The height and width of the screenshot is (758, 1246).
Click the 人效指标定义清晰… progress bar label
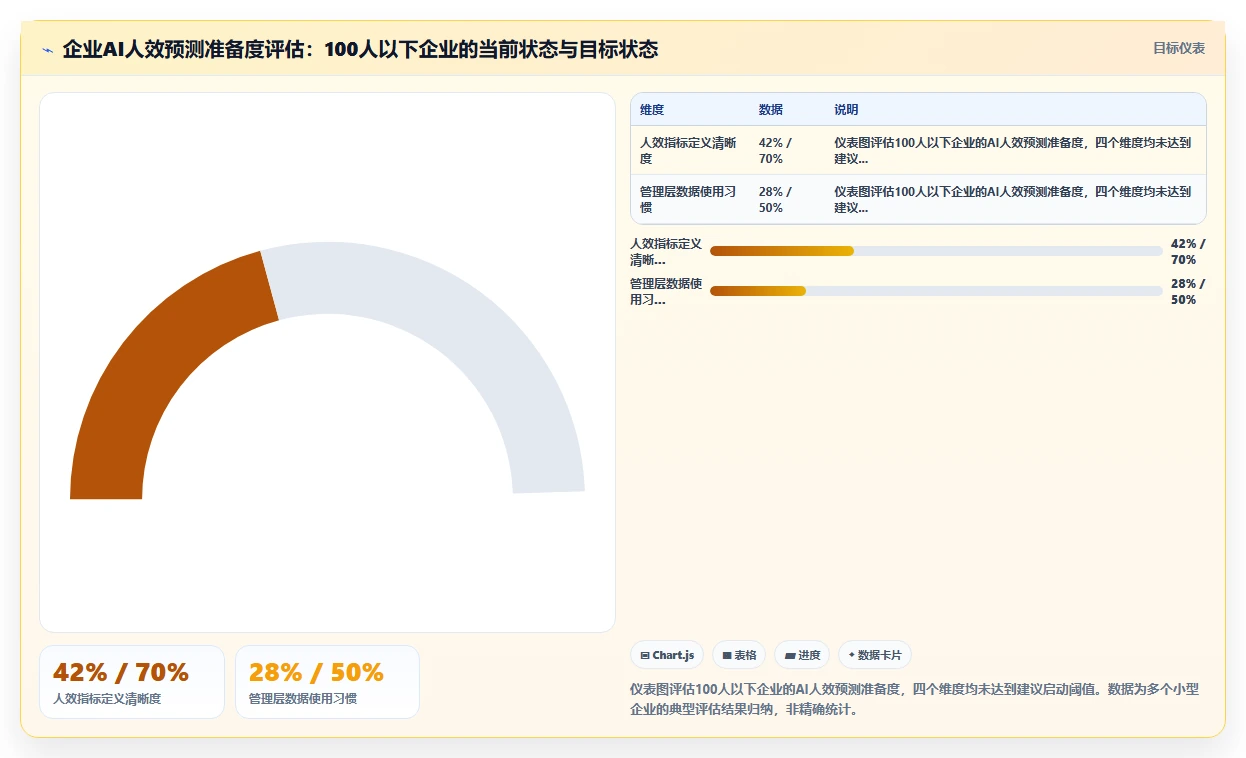[x=666, y=251]
